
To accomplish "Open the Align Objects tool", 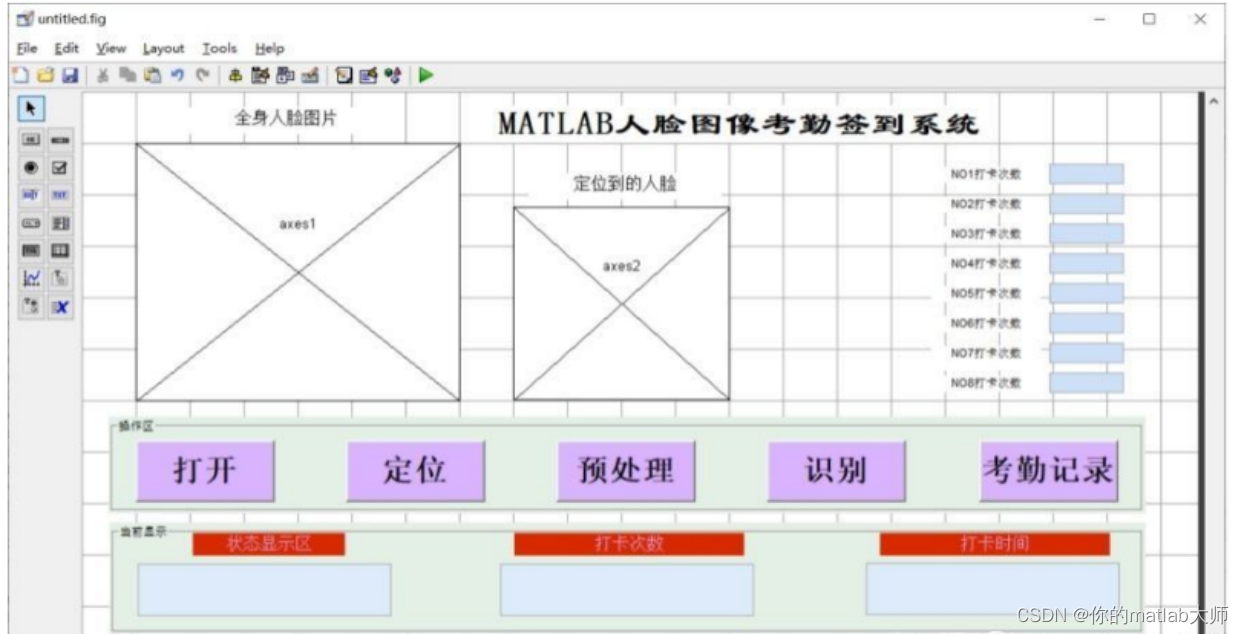I will [x=236, y=75].
